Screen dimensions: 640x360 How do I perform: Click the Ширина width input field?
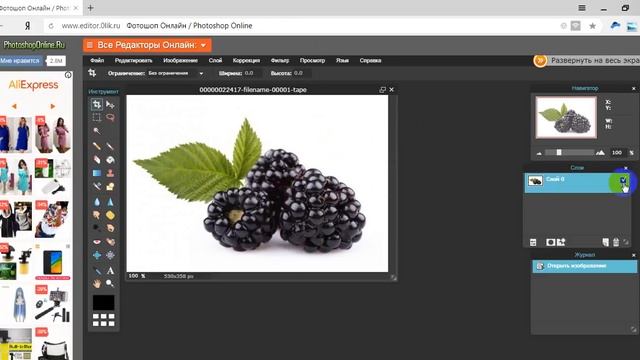[x=252, y=73]
